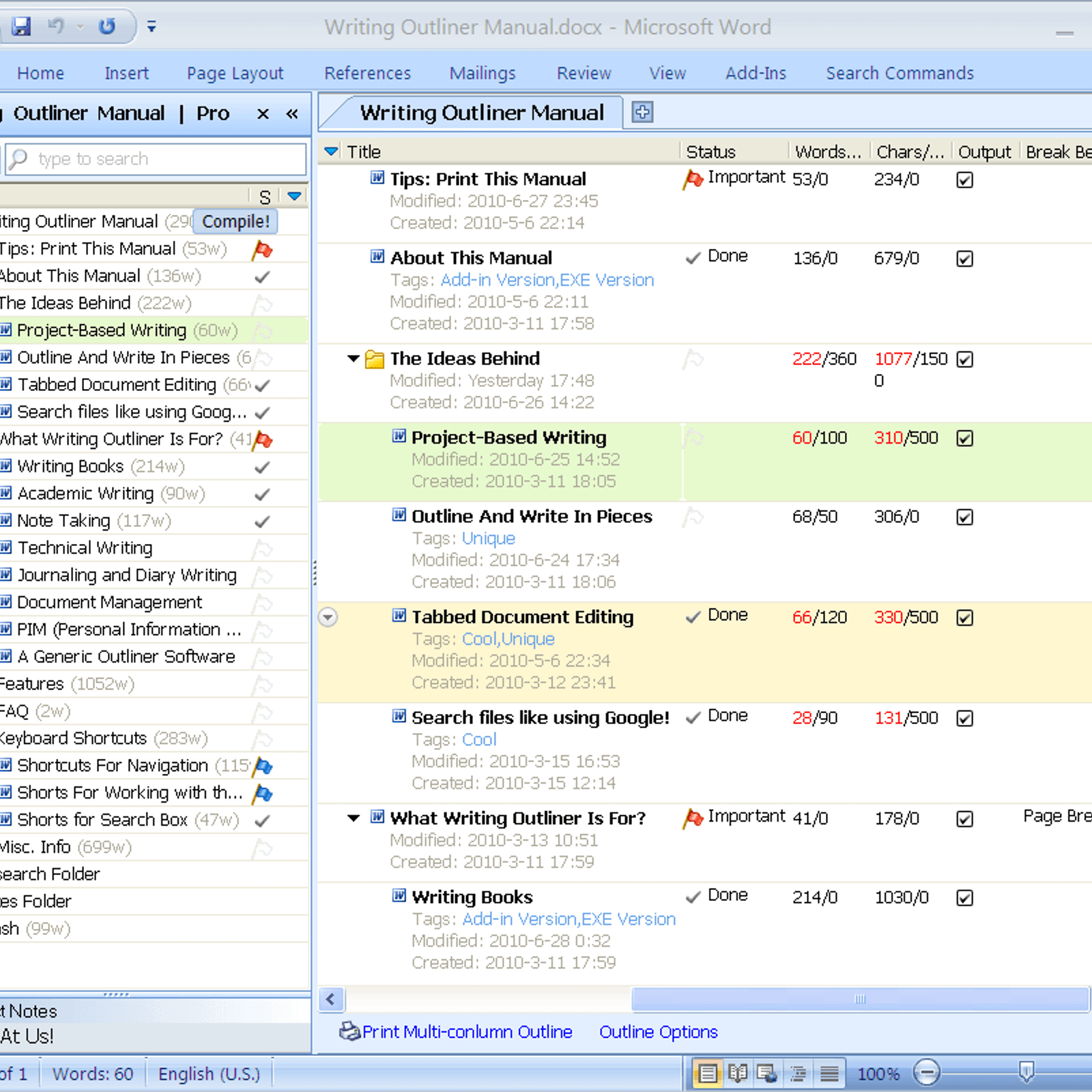Open the Outline Options link
This screenshot has height=1092, width=1092.
click(659, 1032)
